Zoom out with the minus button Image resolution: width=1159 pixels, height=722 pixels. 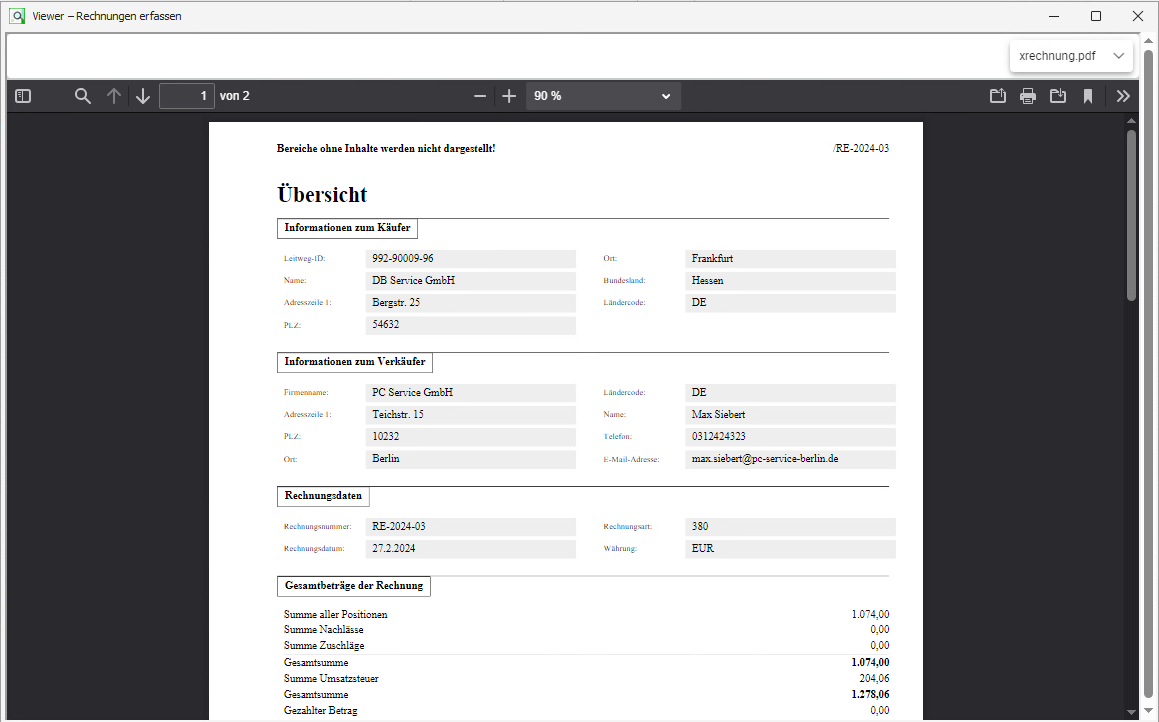[480, 96]
